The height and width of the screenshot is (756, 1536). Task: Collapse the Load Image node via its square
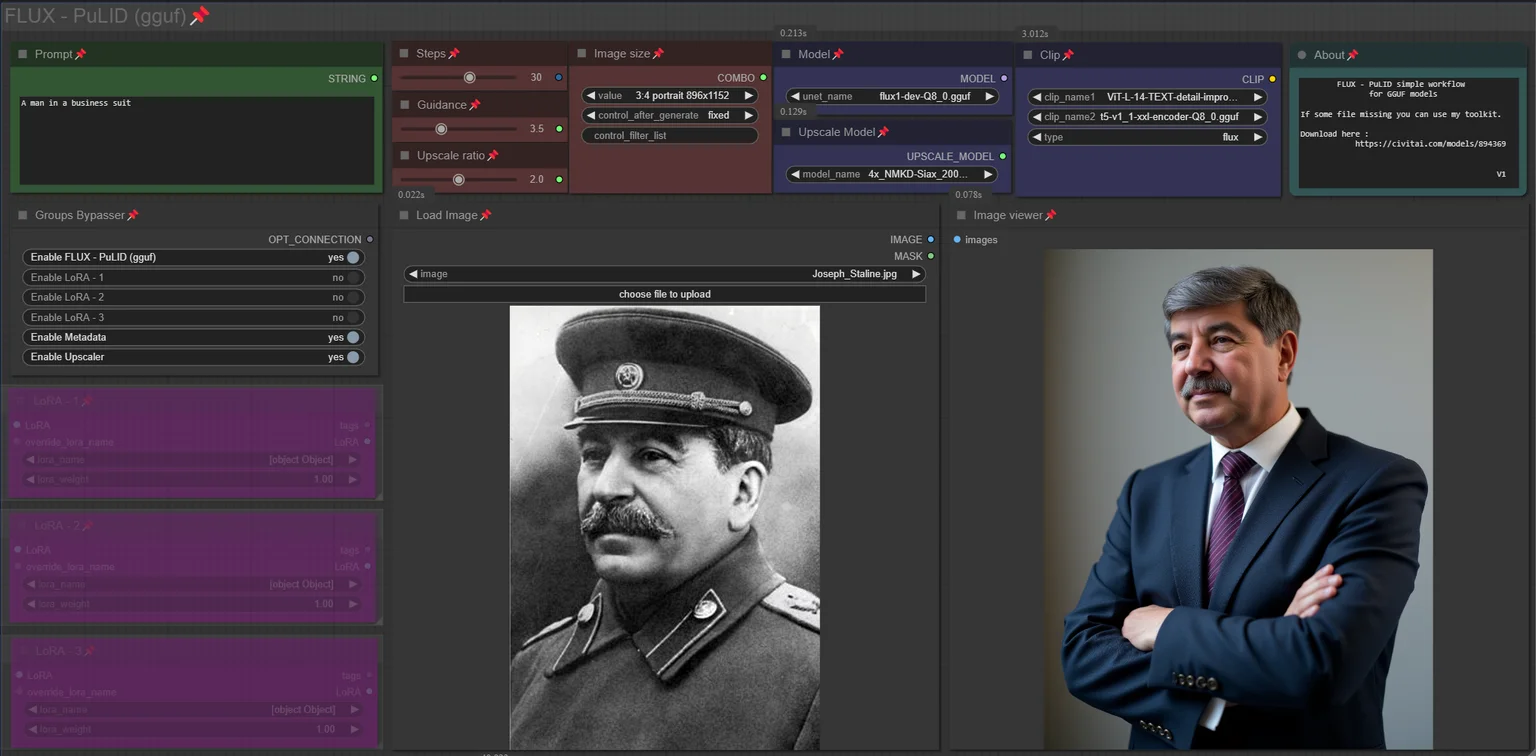click(405, 215)
